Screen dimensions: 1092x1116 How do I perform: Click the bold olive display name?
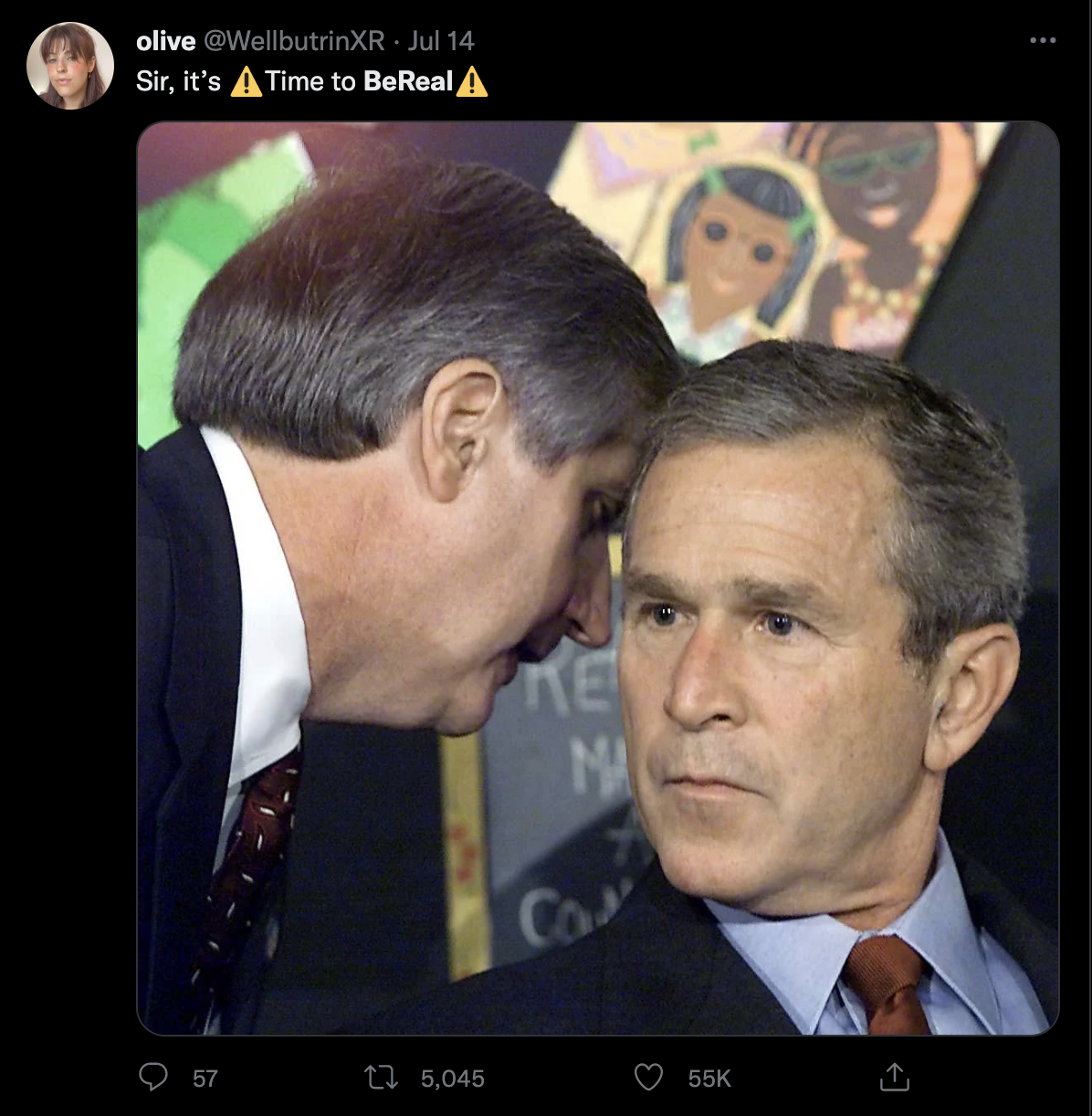(165, 40)
